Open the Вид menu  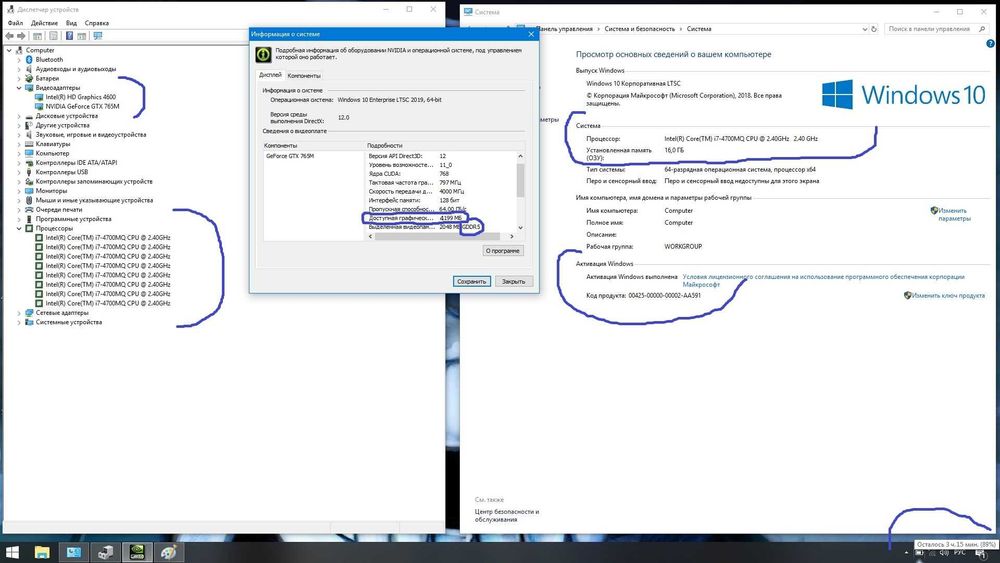pyautogui.click(x=71, y=23)
